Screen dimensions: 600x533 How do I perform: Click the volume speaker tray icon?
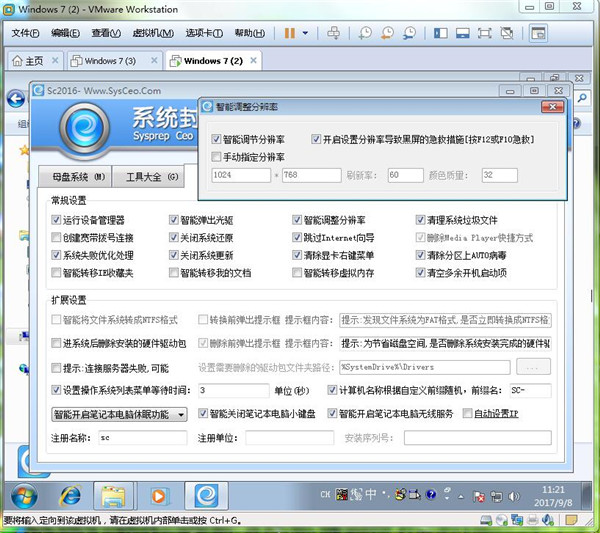point(514,497)
